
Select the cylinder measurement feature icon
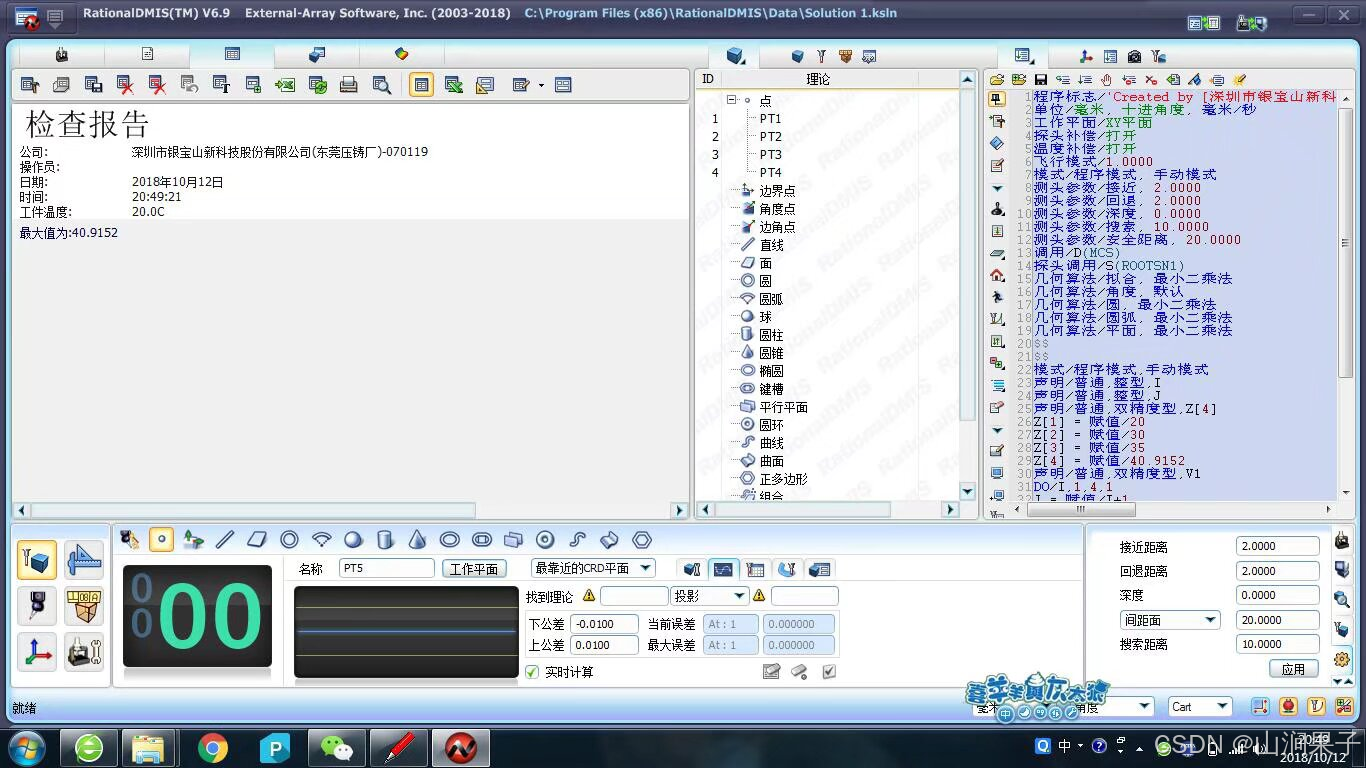click(385, 539)
